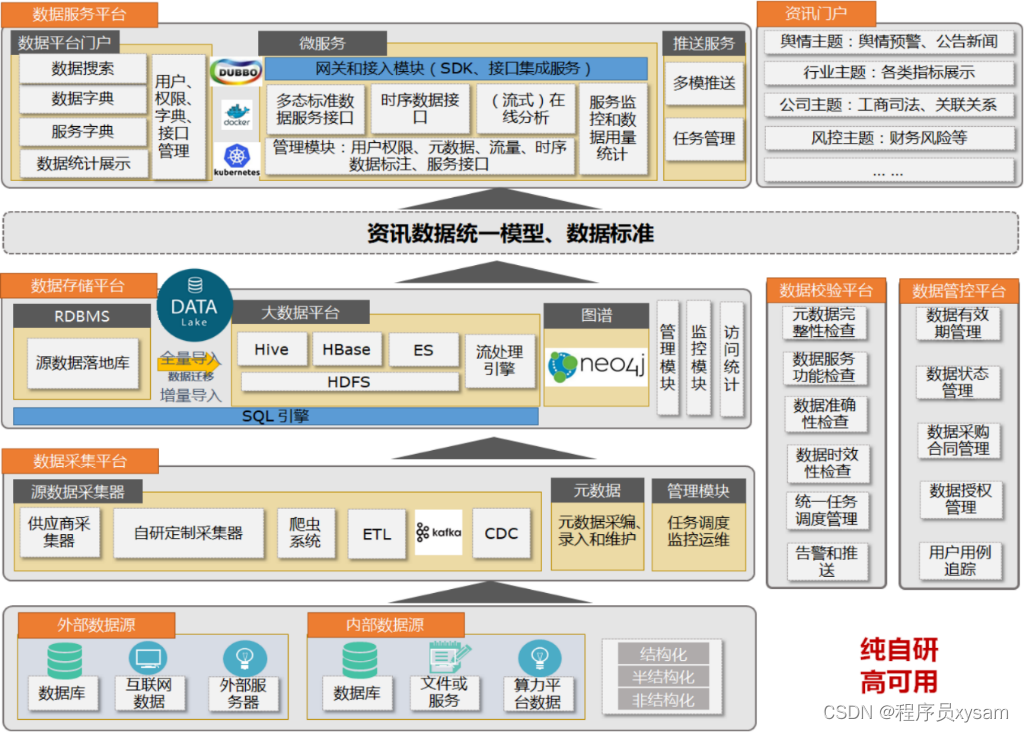
Task: Click the ETL box
Action: pos(377,533)
